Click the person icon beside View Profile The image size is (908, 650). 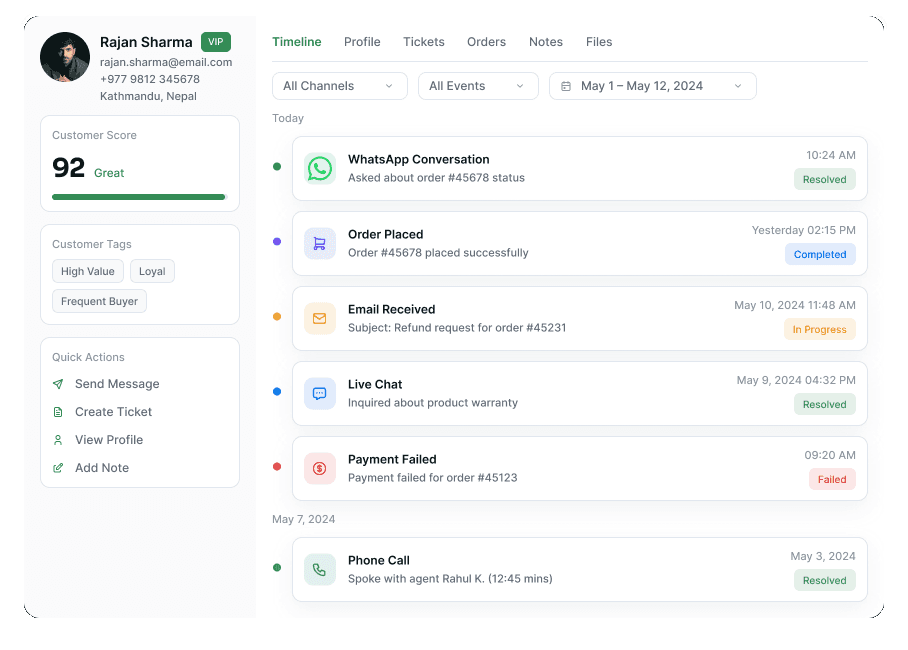[x=58, y=440]
